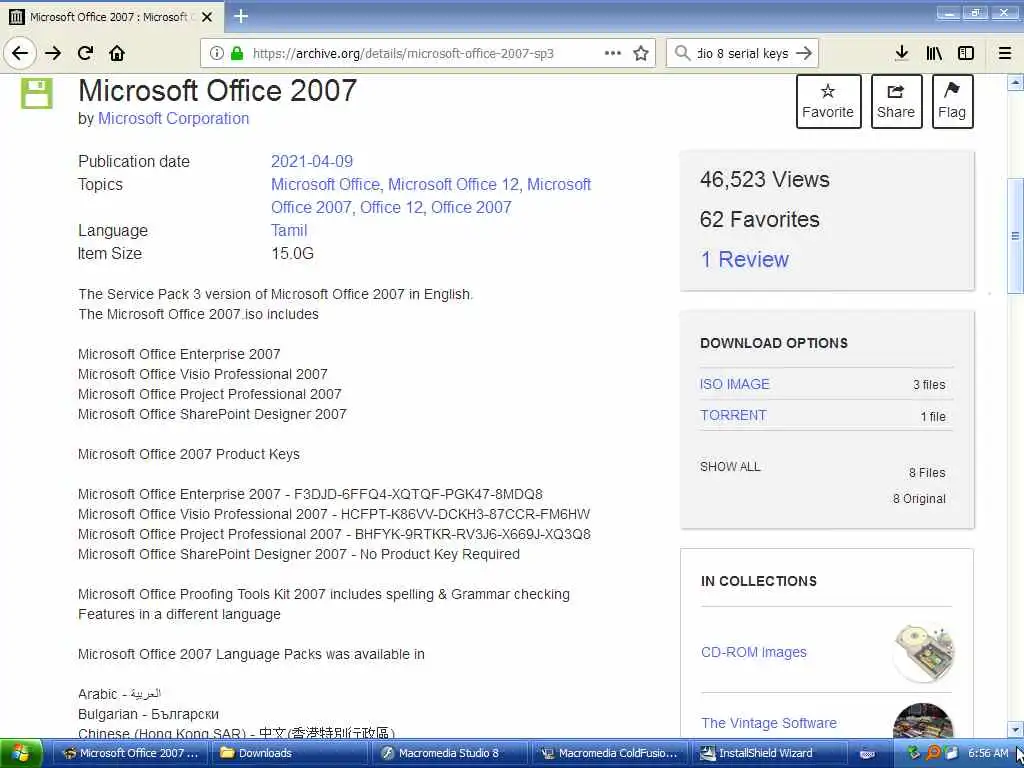1024x768 pixels.
Task: Download the ISO IMAGE files
Action: (735, 384)
